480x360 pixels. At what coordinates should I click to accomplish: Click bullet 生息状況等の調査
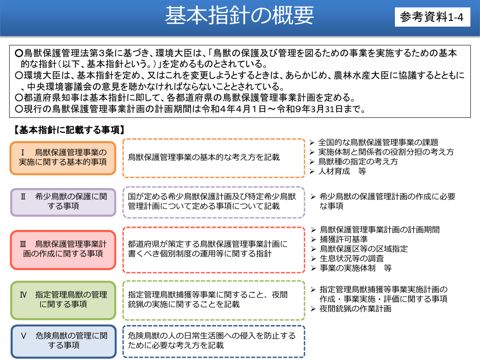click(352, 259)
